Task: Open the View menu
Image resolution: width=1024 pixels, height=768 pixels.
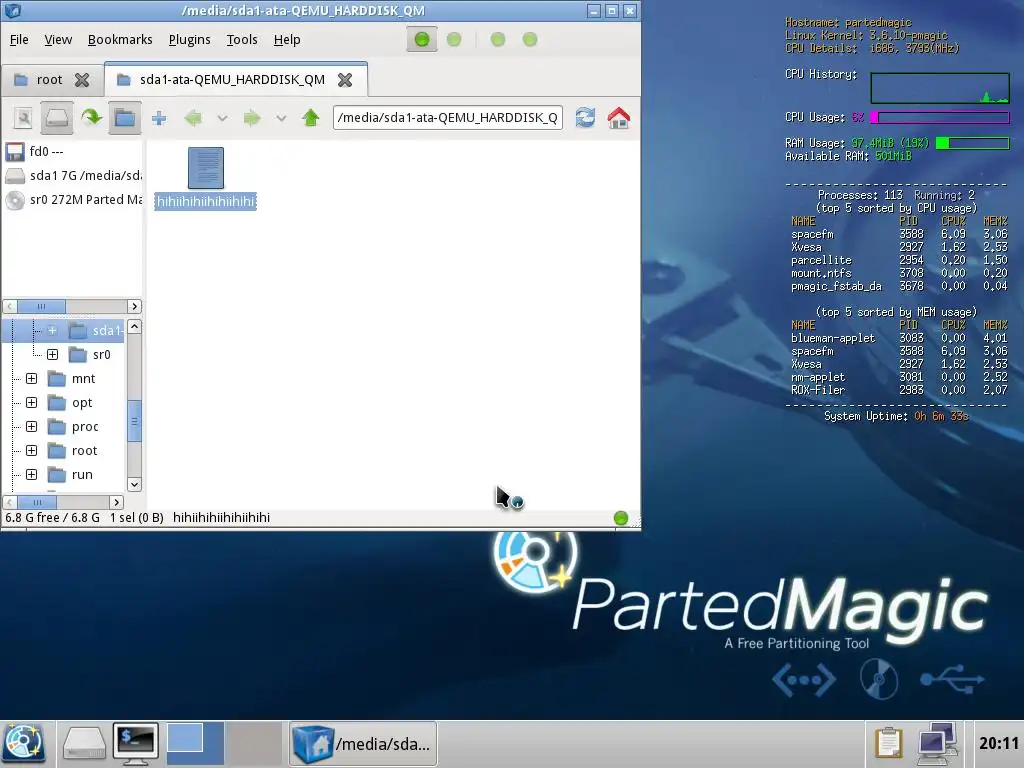Action: pos(58,40)
